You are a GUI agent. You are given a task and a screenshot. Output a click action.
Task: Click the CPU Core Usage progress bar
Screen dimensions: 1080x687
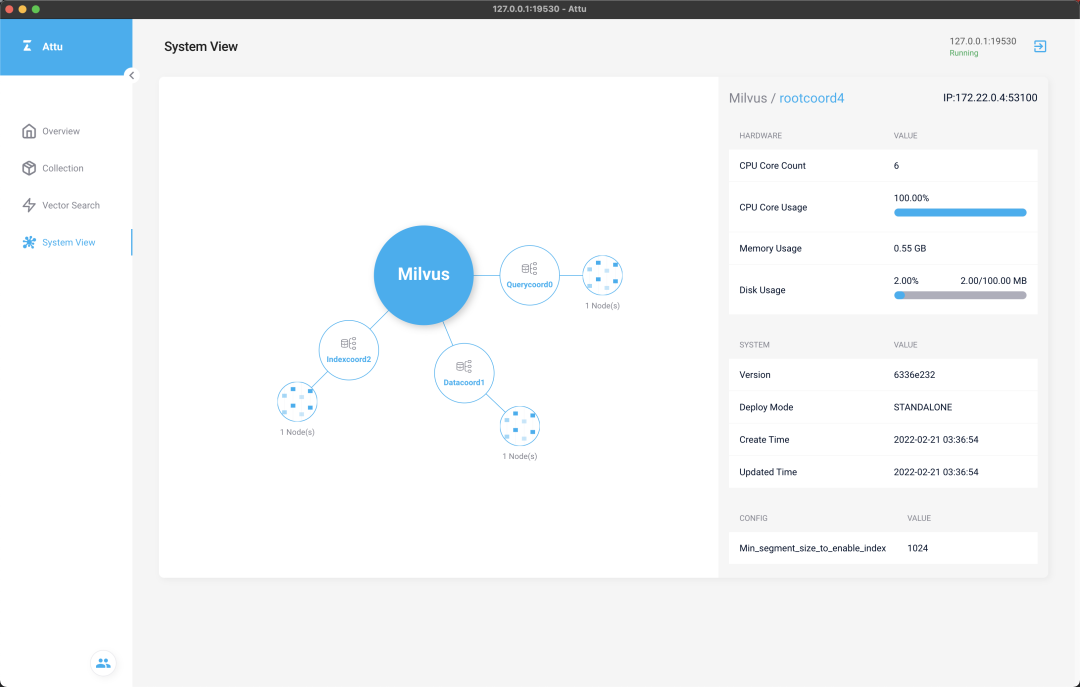960,213
